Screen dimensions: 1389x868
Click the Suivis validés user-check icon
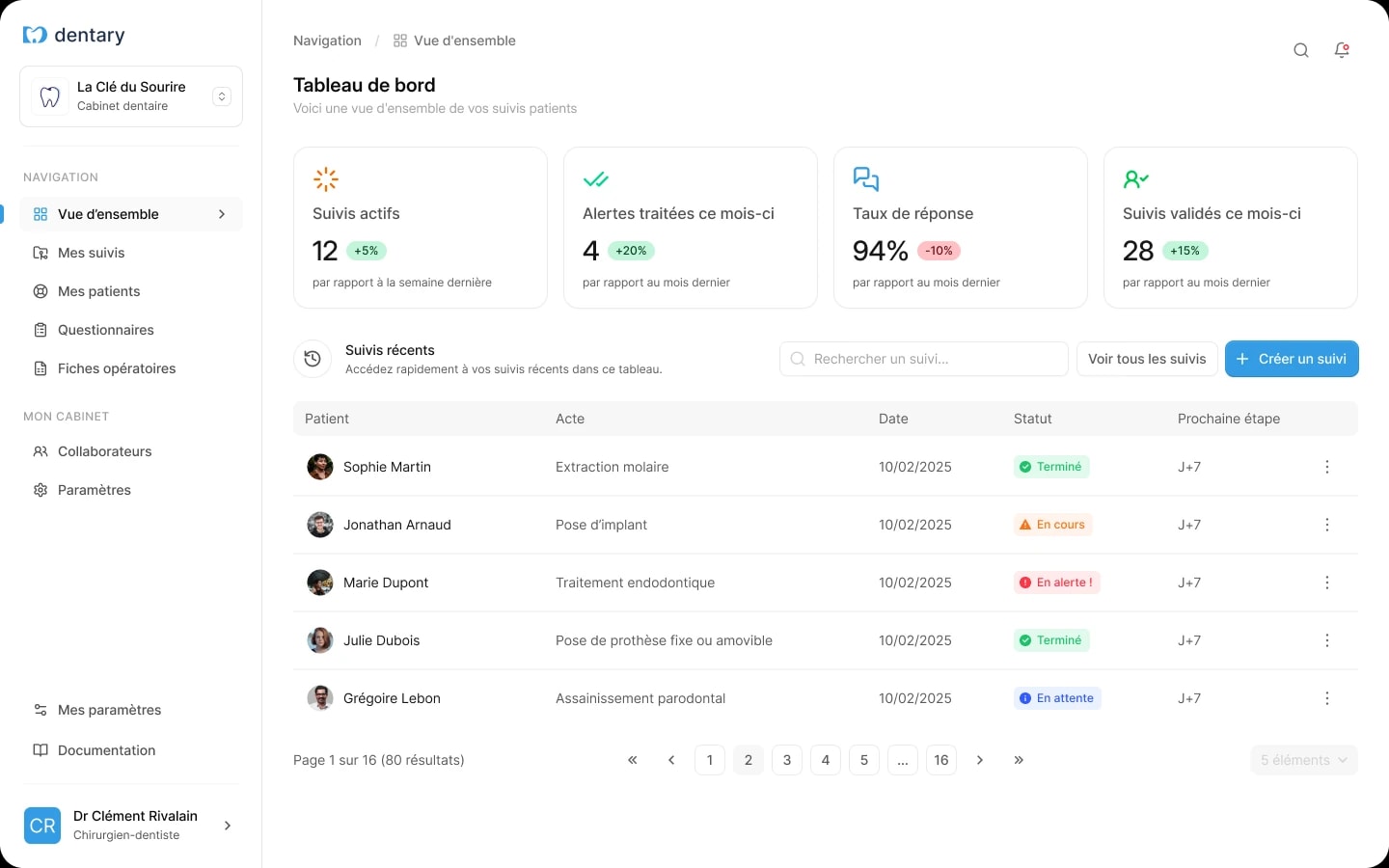coord(1136,179)
